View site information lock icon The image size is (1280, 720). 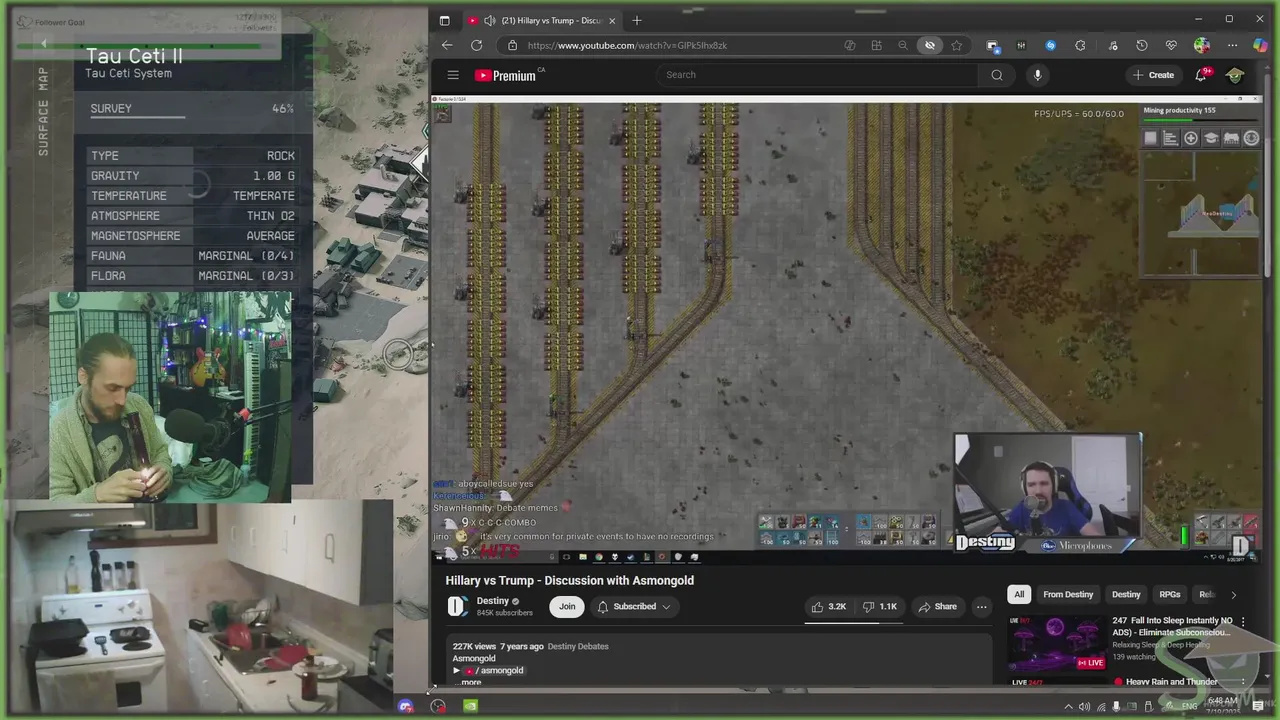[513, 45]
